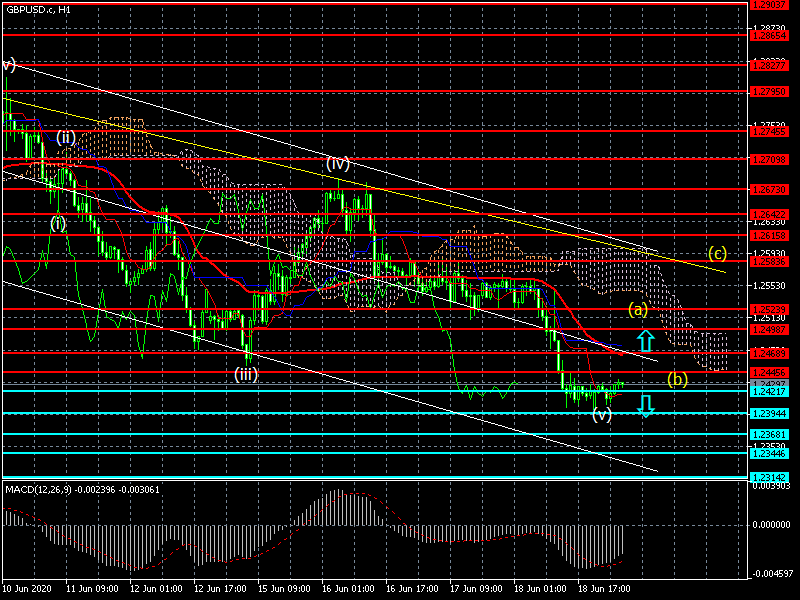Image resolution: width=800 pixels, height=600 pixels.
Task: Click the 1.23944 cyan price label
Action: pyautogui.click(x=768, y=414)
